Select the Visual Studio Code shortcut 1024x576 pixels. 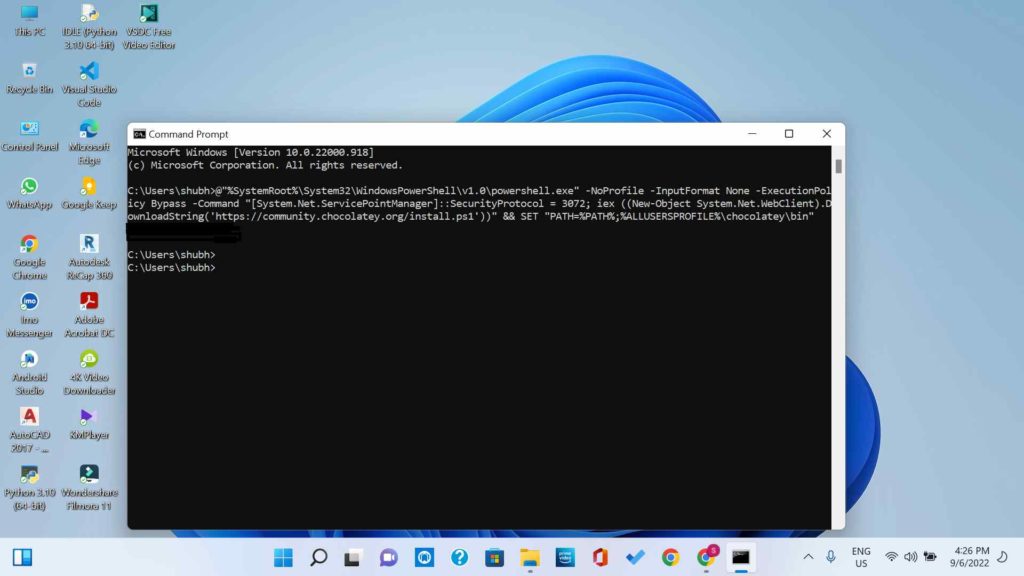(x=89, y=85)
